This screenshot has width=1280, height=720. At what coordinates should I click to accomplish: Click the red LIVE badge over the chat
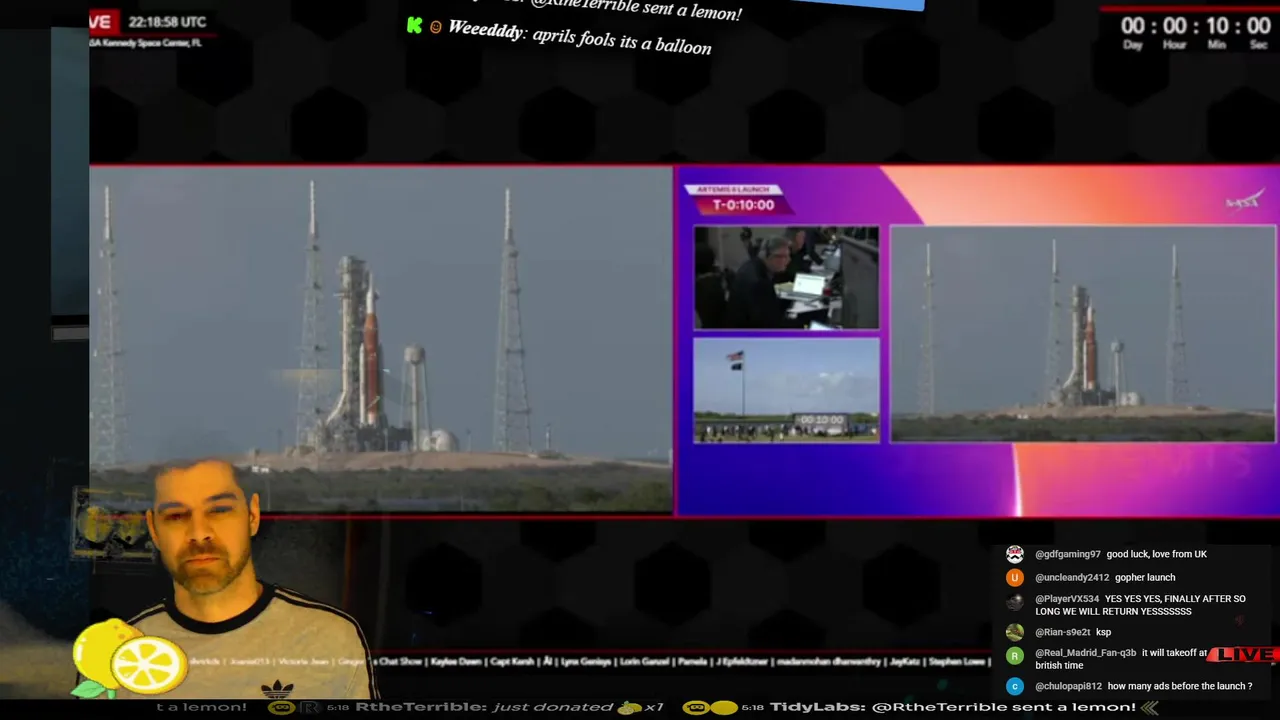click(1243, 654)
